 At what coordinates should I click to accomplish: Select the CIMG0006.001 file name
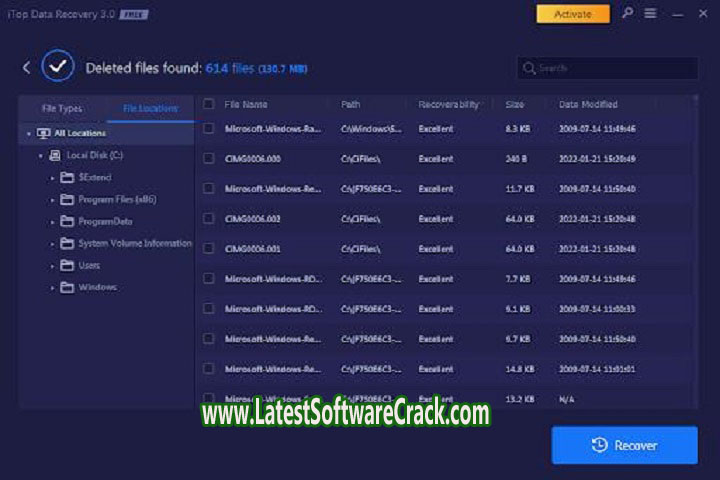(x=253, y=249)
